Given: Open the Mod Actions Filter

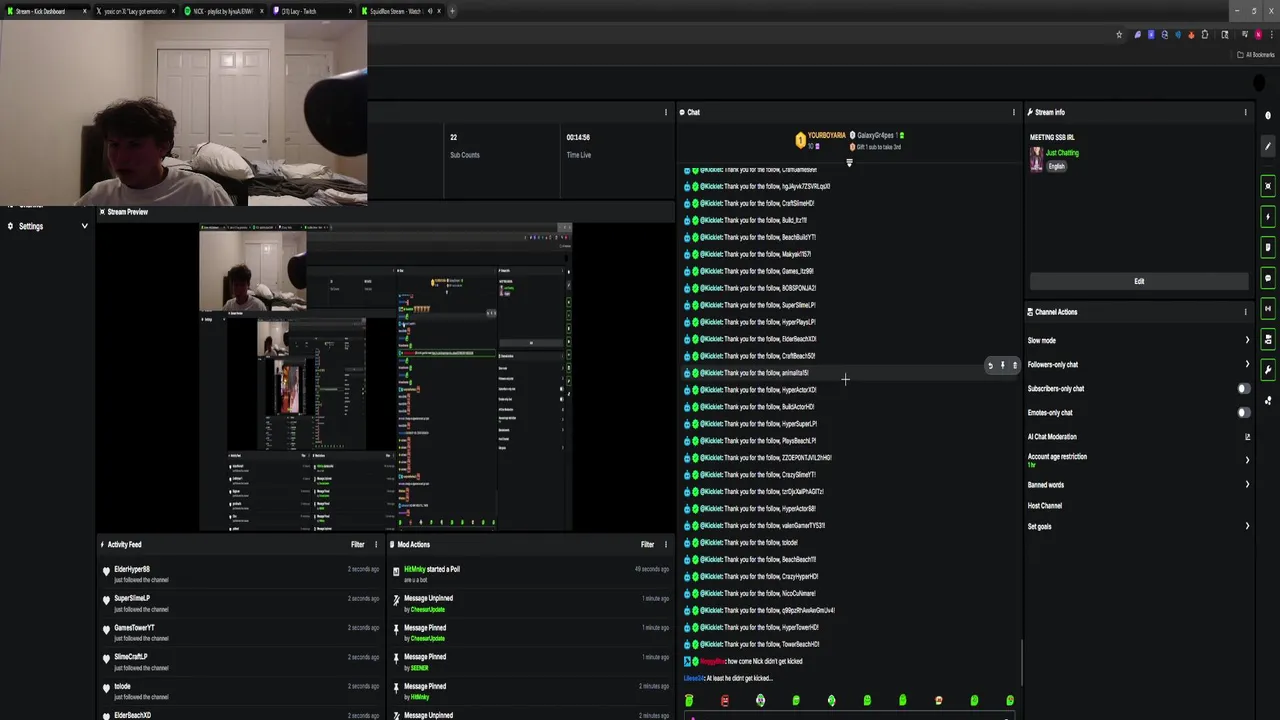Looking at the screenshot, I should pos(648,545).
